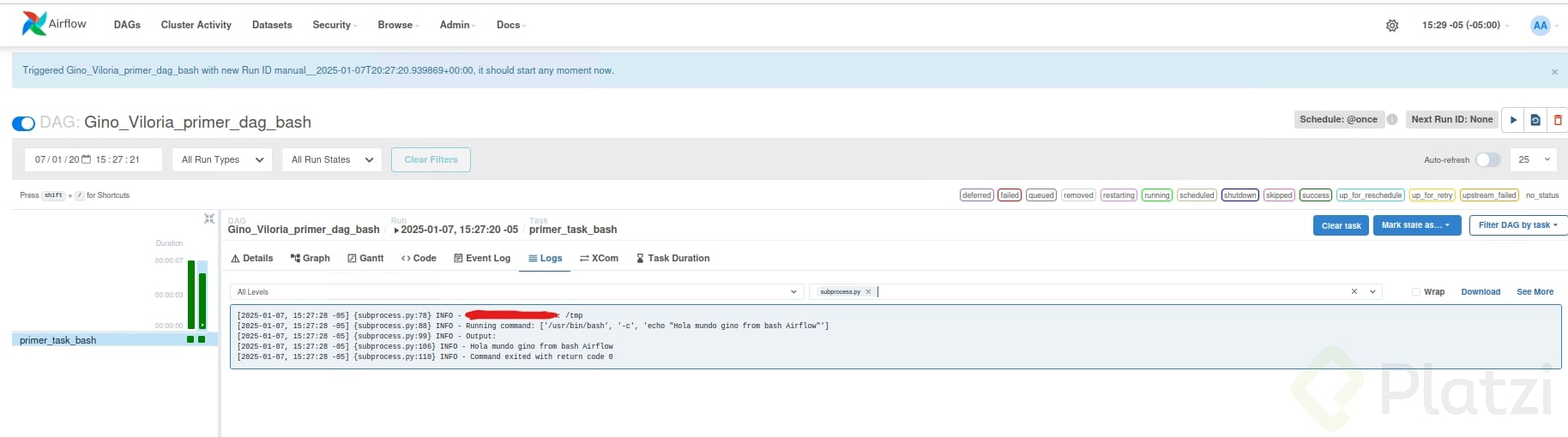Screen dimensions: 1568x437
Task: Pause the DAG using the title toggle
Action: click(x=23, y=123)
